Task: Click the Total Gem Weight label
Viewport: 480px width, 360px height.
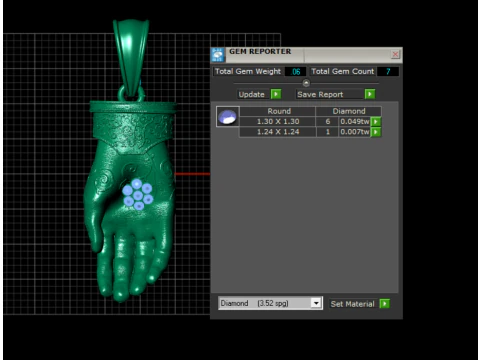Action: click(248, 71)
